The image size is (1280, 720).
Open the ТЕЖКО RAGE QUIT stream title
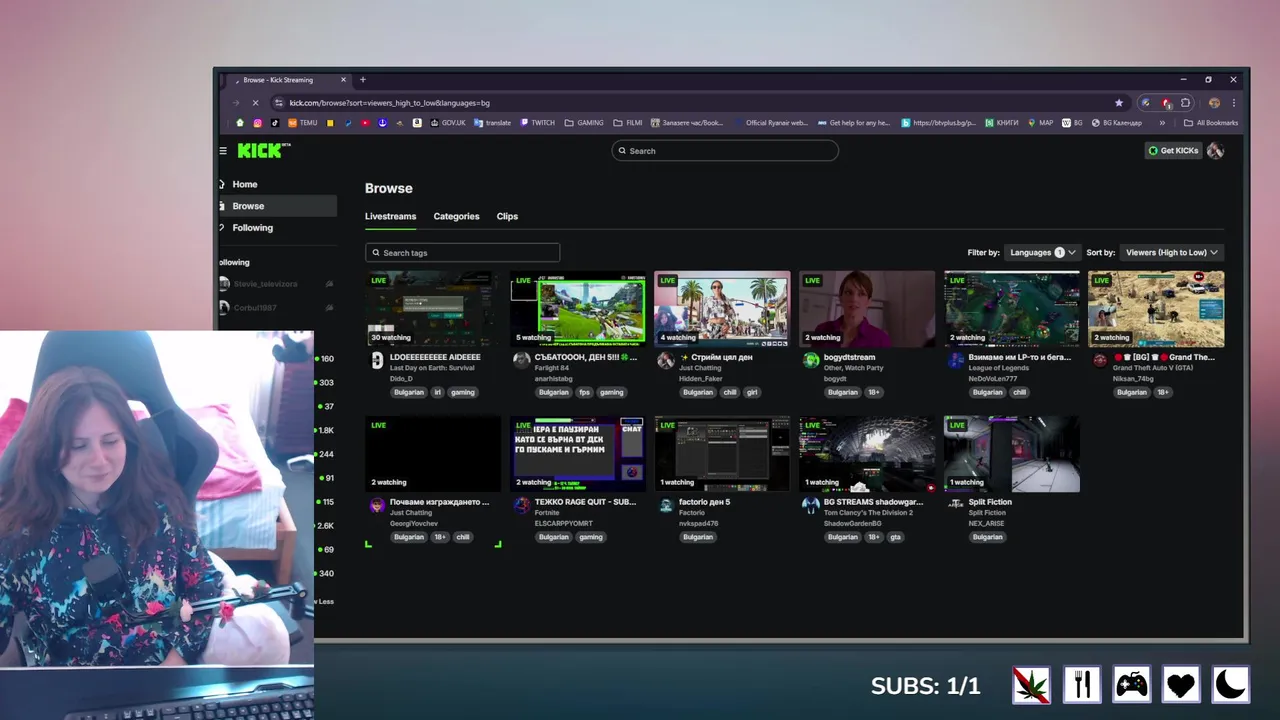(585, 502)
